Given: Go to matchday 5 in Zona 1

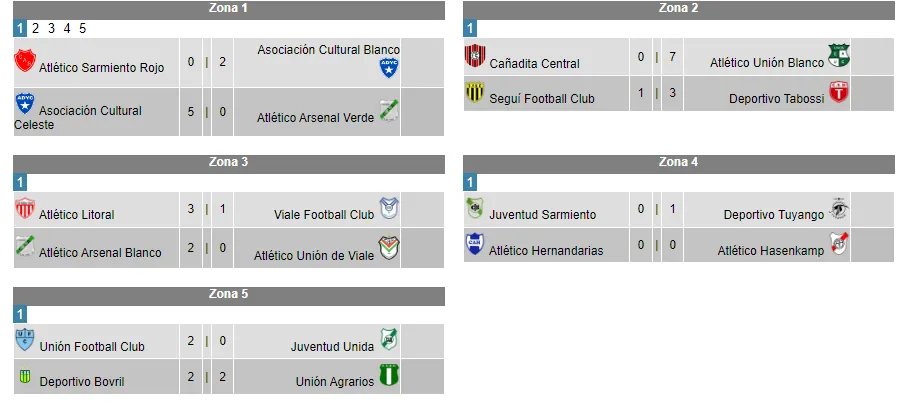Looking at the screenshot, I should [x=83, y=28].
